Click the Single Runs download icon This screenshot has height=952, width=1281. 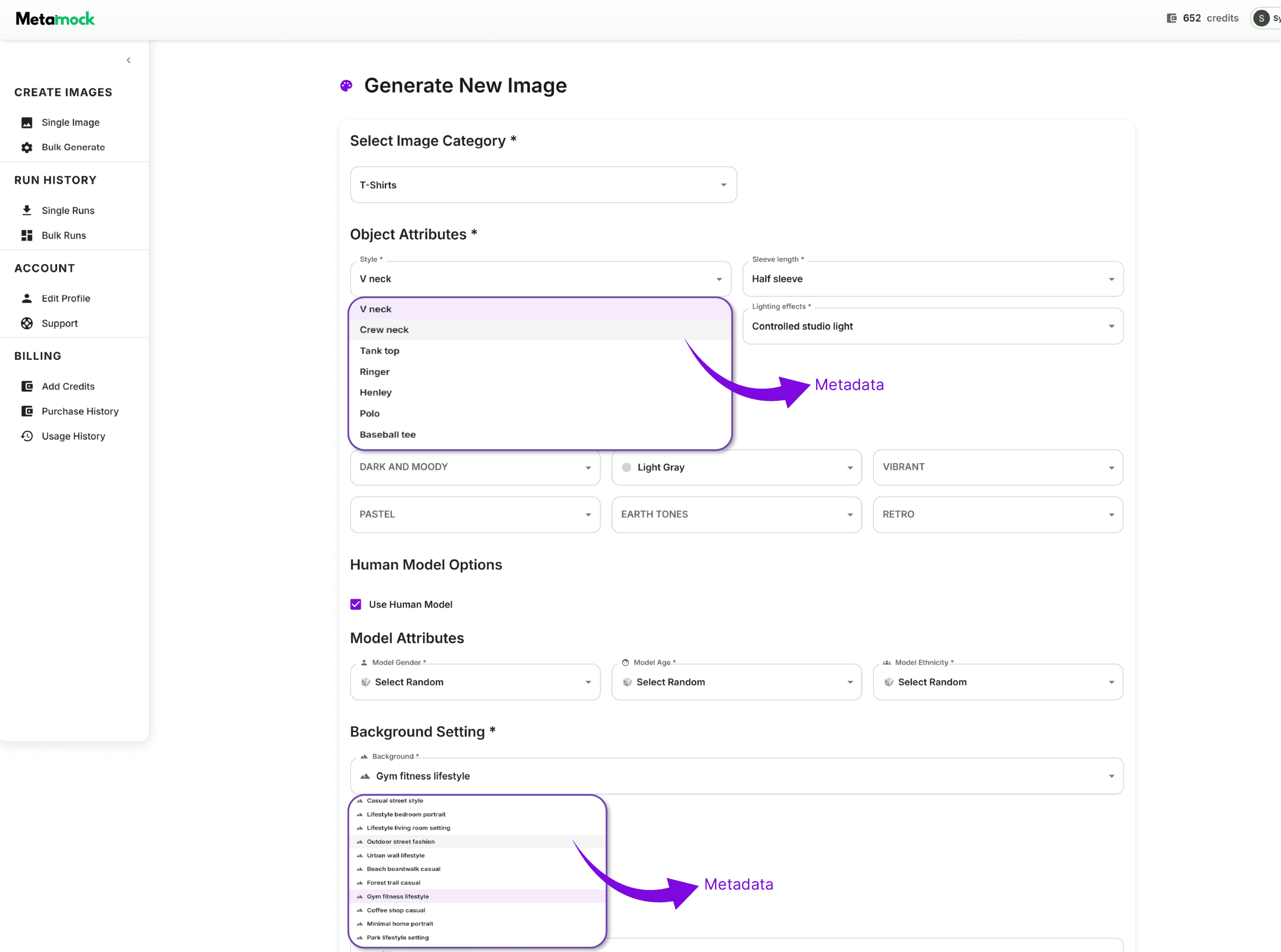[27, 210]
